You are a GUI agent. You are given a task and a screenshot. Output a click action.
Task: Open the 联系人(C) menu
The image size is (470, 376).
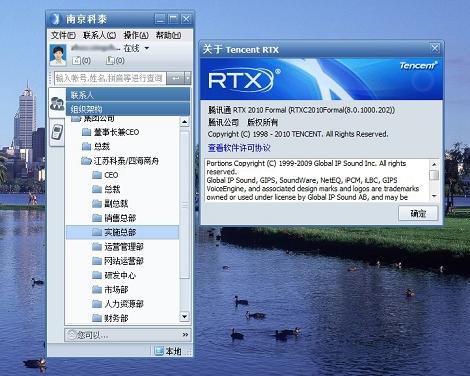click(x=99, y=35)
